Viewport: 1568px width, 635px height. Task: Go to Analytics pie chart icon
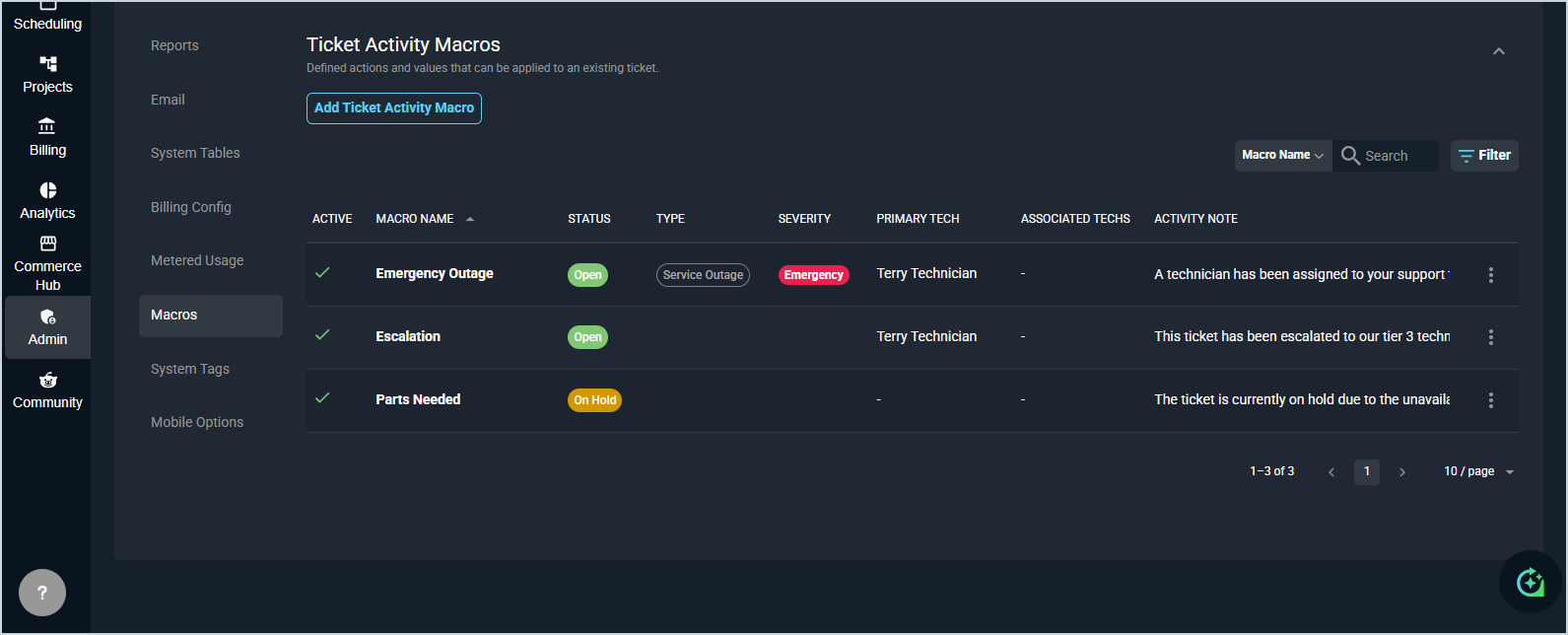point(47,190)
